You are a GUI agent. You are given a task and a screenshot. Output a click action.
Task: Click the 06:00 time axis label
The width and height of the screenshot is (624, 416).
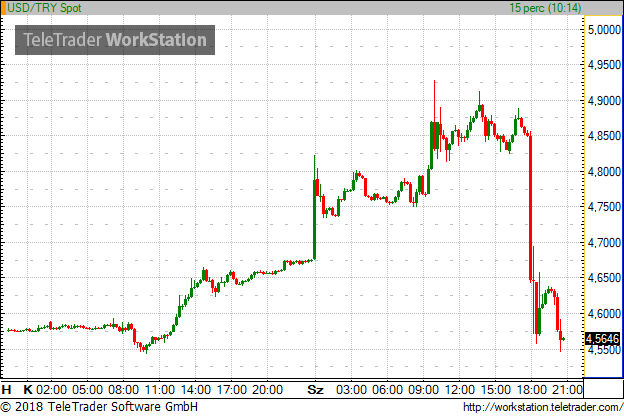tap(388, 389)
